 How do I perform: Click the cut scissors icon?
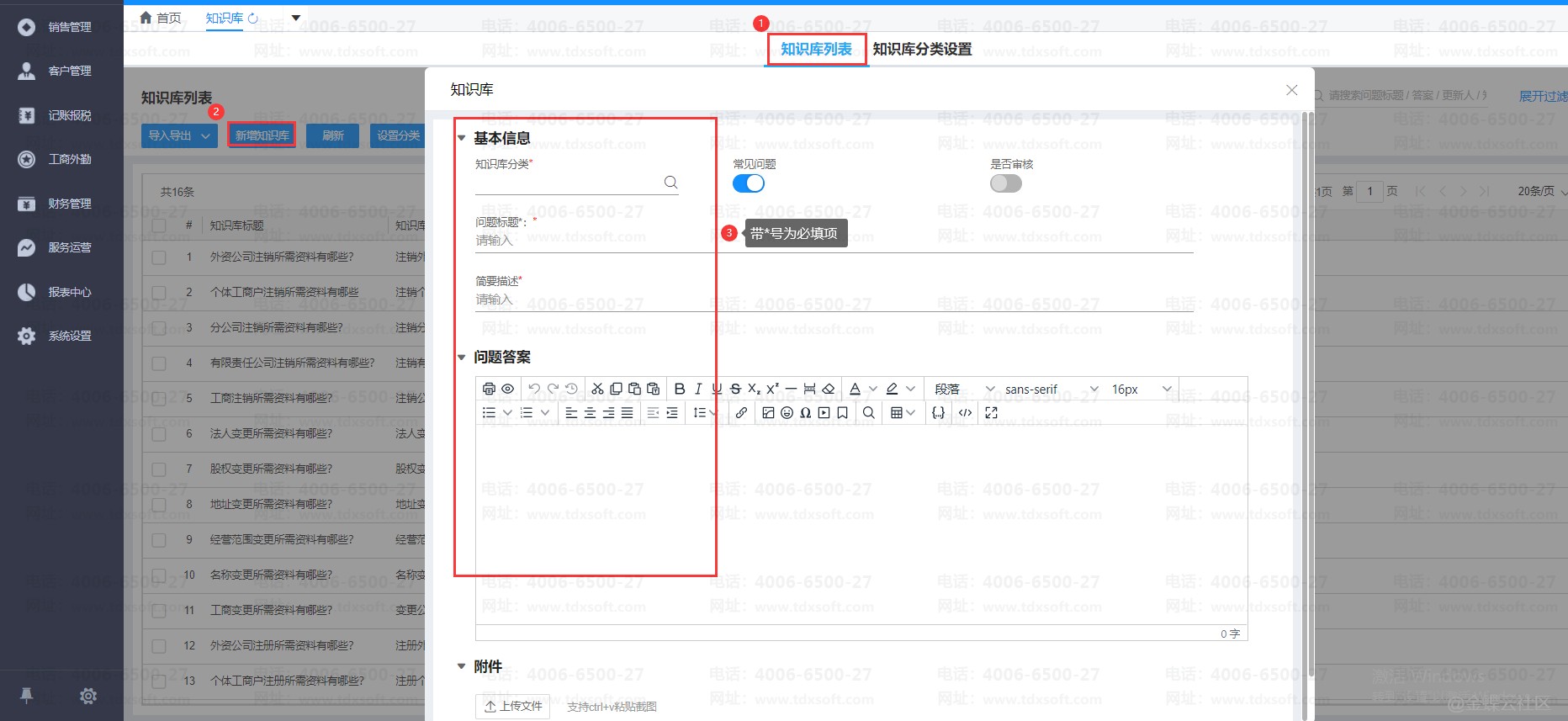597,389
